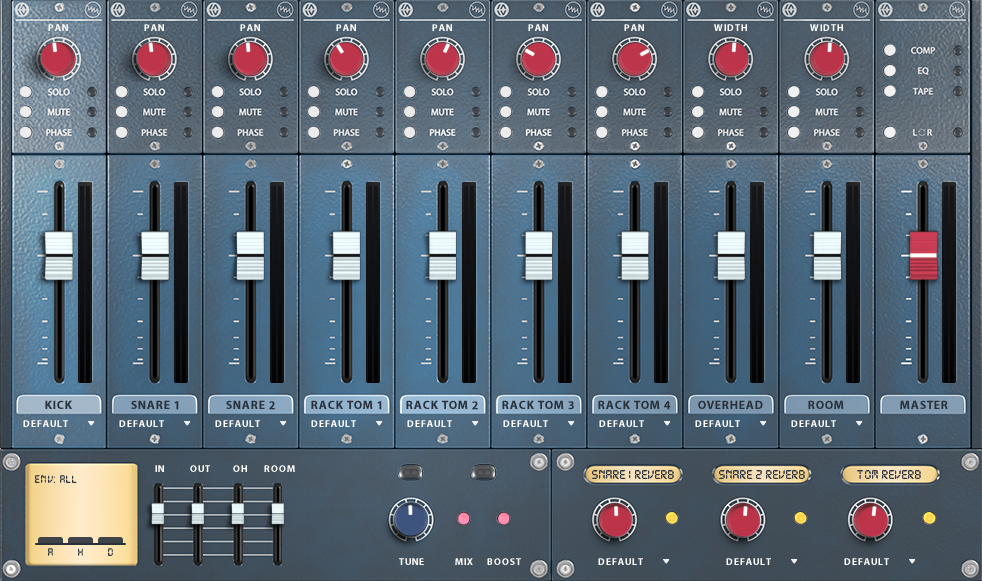This screenshot has width=982, height=581.
Task: Click the waveform icon atop Snare 1 channel
Action: click(x=188, y=10)
